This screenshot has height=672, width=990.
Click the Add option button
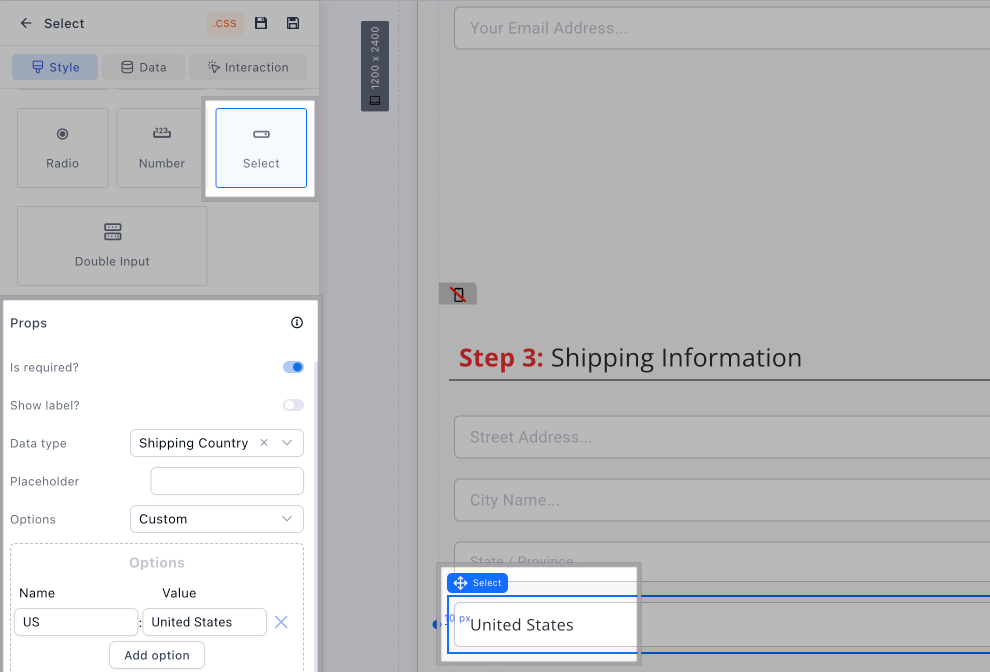click(x=157, y=655)
